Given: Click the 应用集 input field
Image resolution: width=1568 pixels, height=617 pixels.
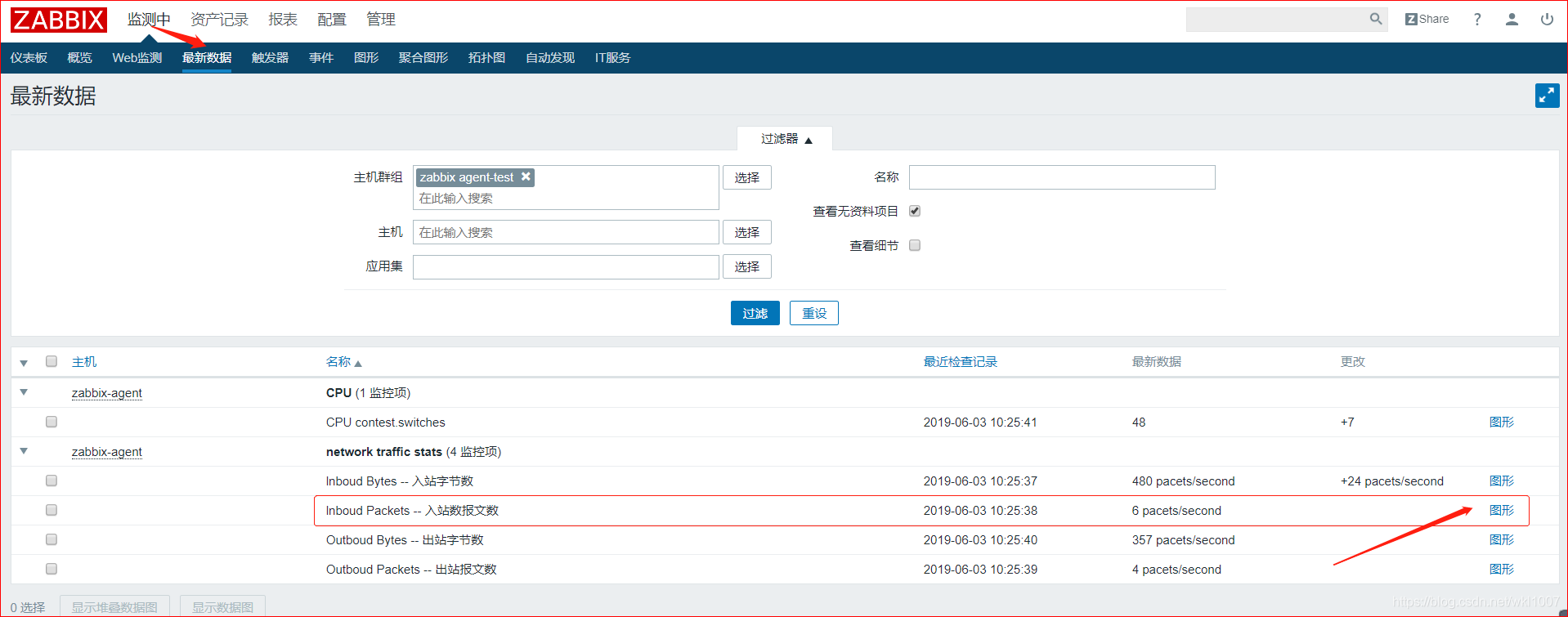Looking at the screenshot, I should [x=566, y=266].
